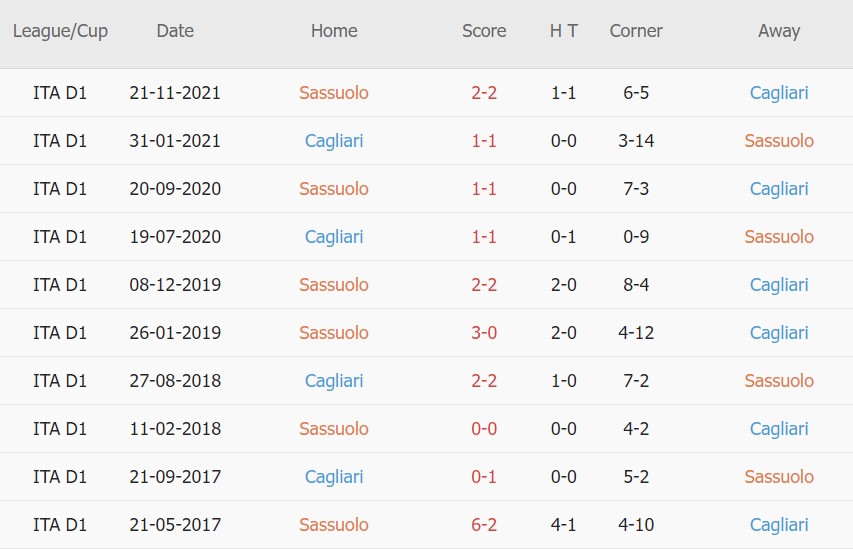Click the Date column header

[175, 31]
